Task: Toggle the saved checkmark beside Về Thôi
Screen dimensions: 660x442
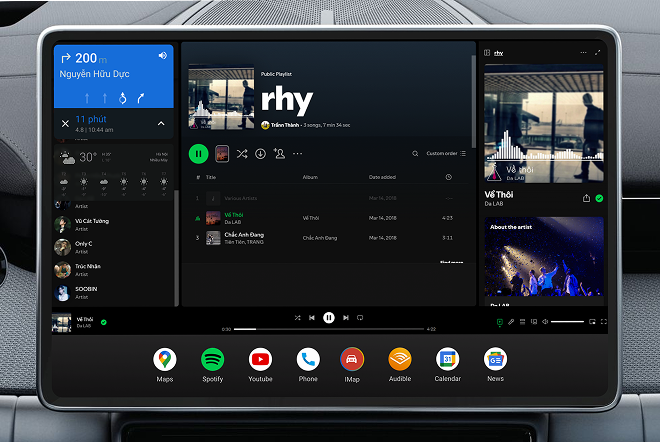Action: click(x=599, y=198)
